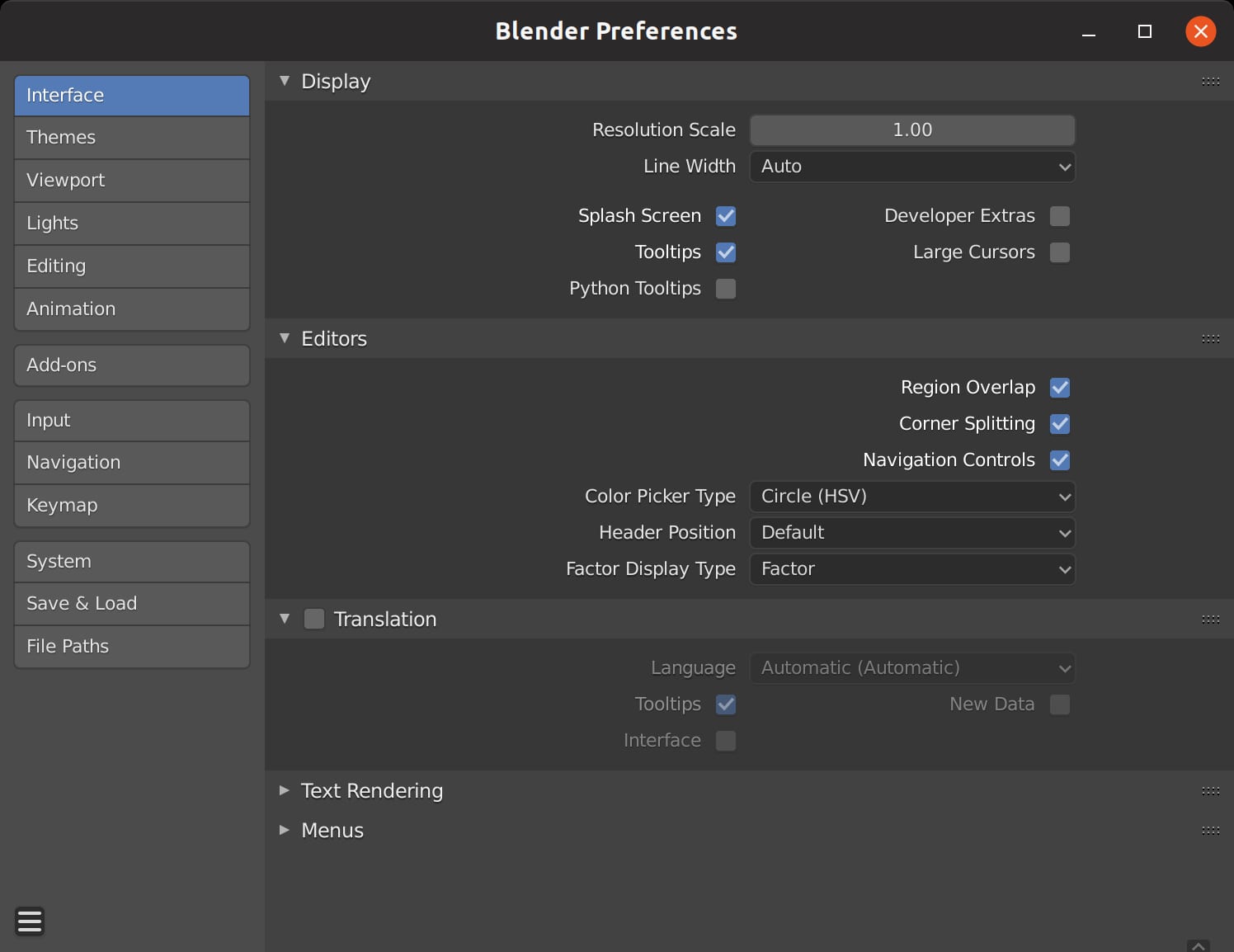
Task: Expand the Menus panel
Action: pyautogui.click(x=285, y=830)
